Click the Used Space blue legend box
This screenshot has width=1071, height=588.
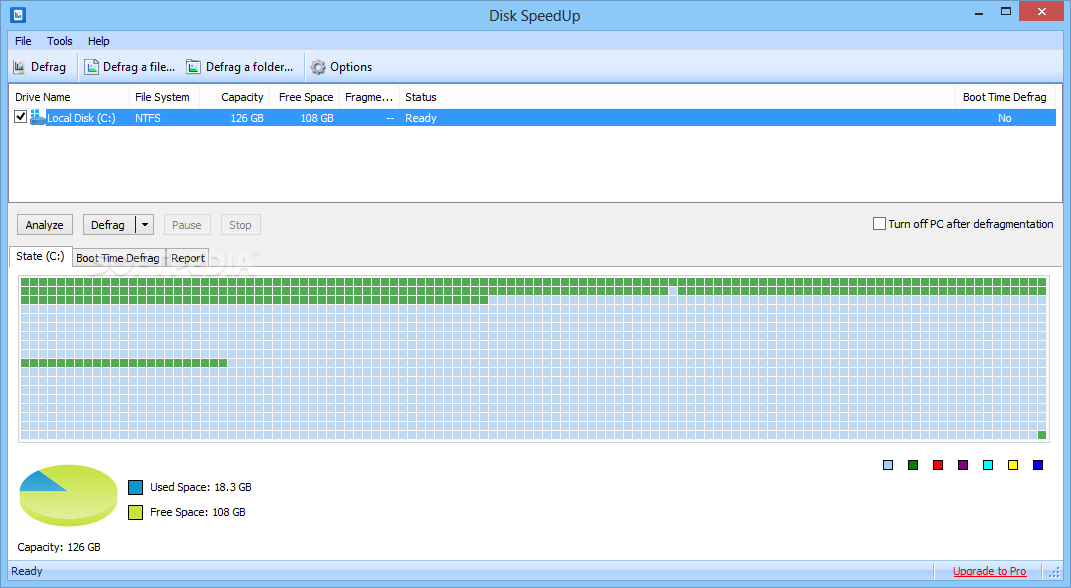pyautogui.click(x=135, y=487)
